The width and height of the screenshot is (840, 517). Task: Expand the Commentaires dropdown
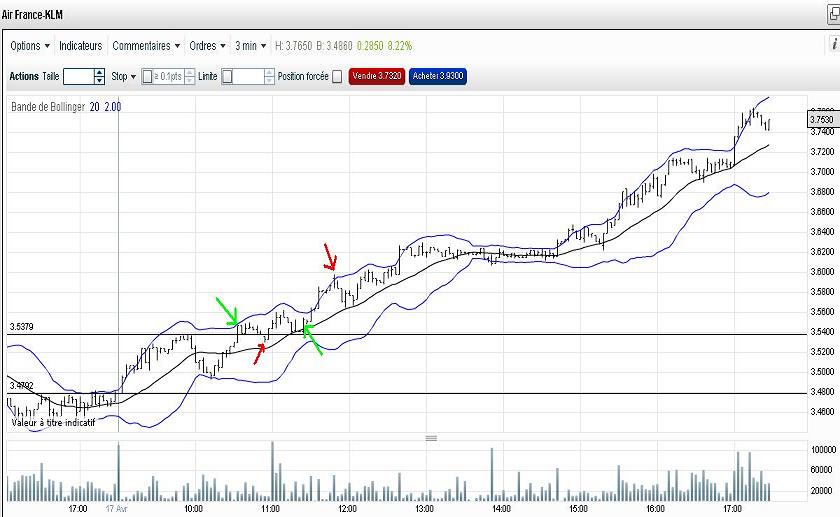click(146, 46)
